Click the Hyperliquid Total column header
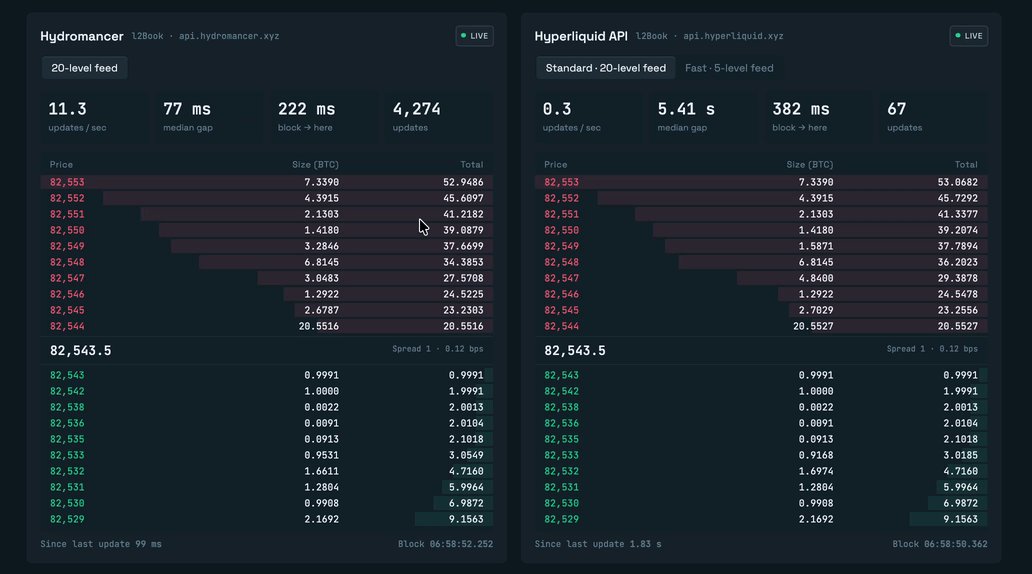The image size is (1032, 574). pyautogui.click(x=966, y=165)
